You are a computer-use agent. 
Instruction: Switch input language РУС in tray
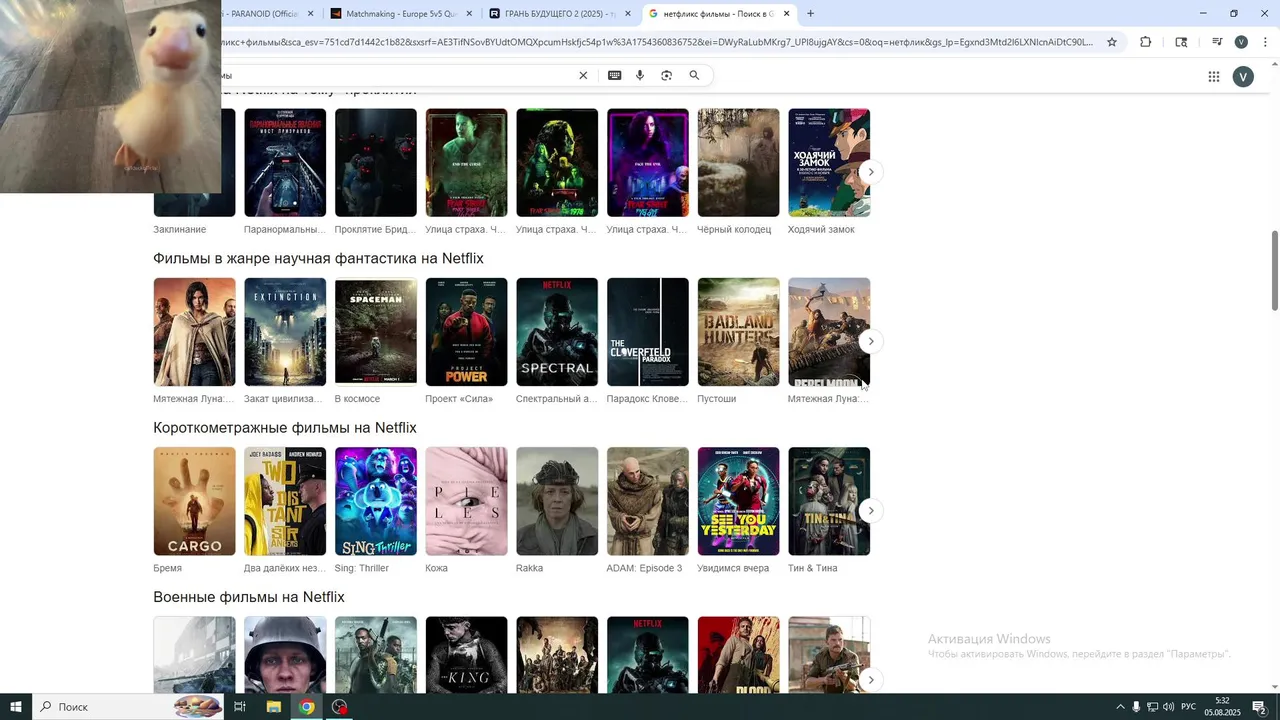click(1189, 707)
